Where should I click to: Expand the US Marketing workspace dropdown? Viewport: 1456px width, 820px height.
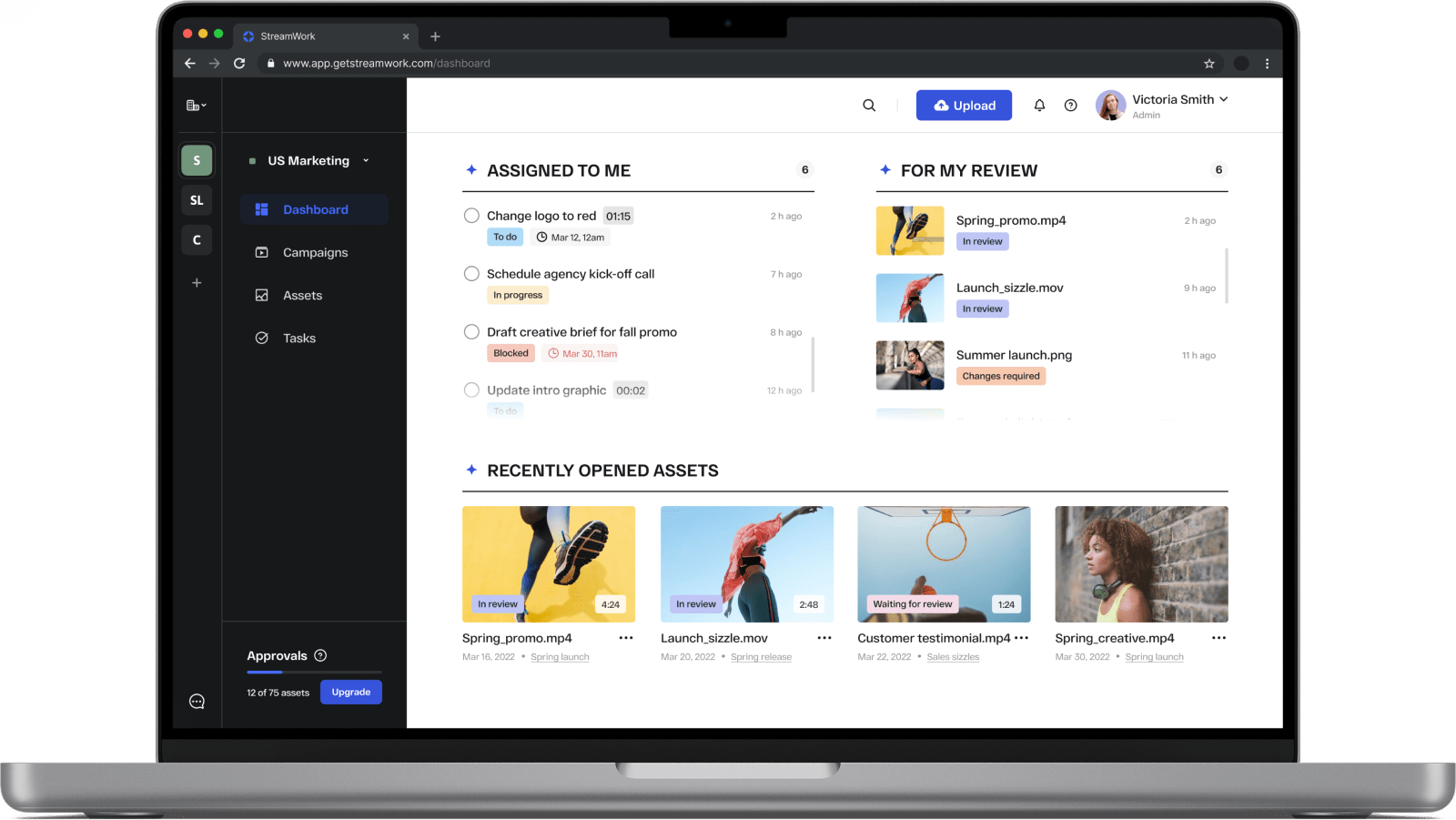(x=366, y=160)
